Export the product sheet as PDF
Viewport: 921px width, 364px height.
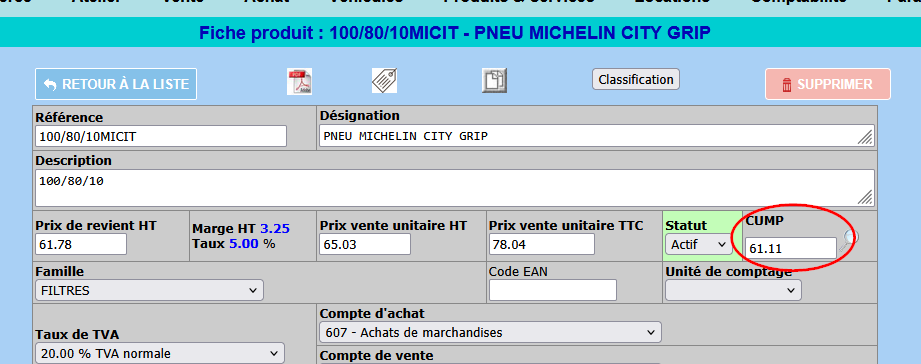point(300,82)
